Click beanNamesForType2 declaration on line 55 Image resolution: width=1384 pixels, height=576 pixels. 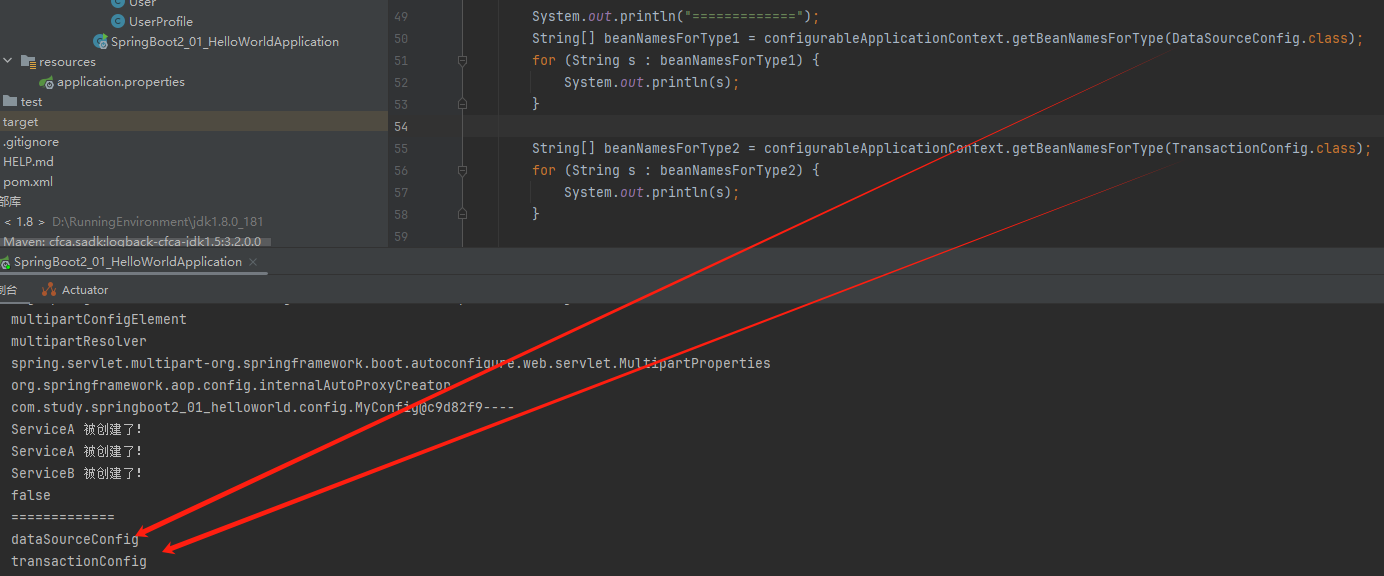click(x=672, y=148)
